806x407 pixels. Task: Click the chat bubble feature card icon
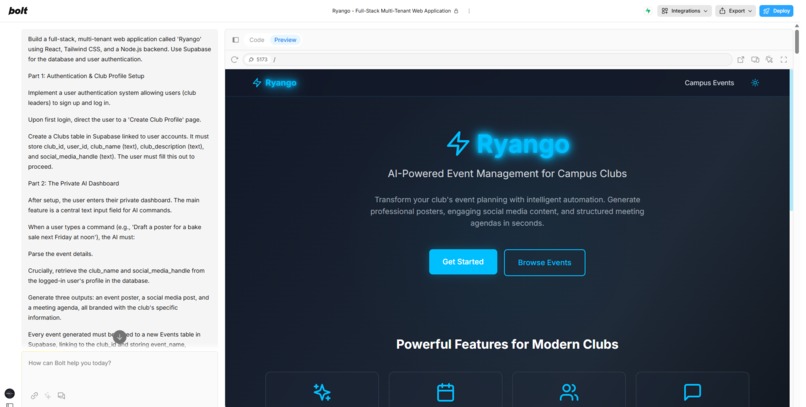pos(692,392)
